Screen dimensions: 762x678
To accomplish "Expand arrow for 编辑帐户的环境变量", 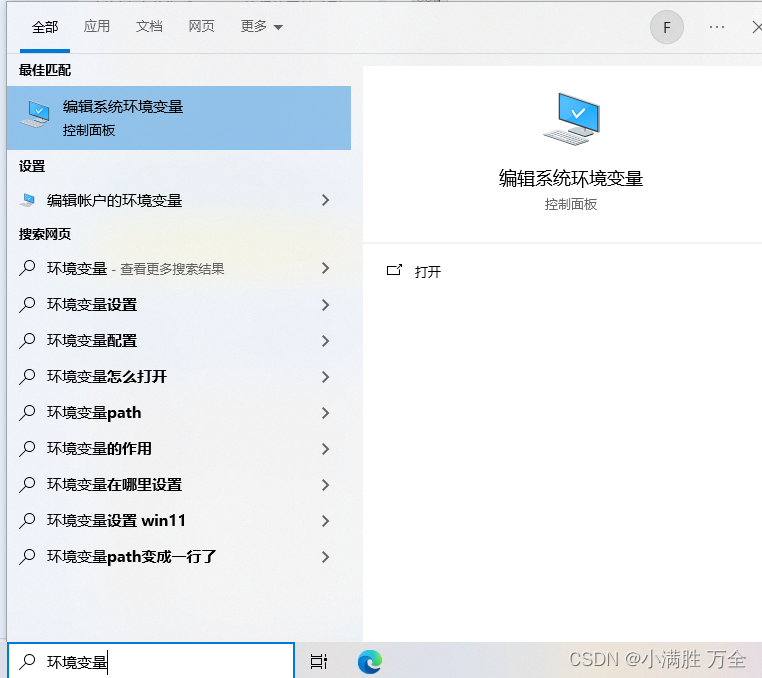I will pos(326,200).
